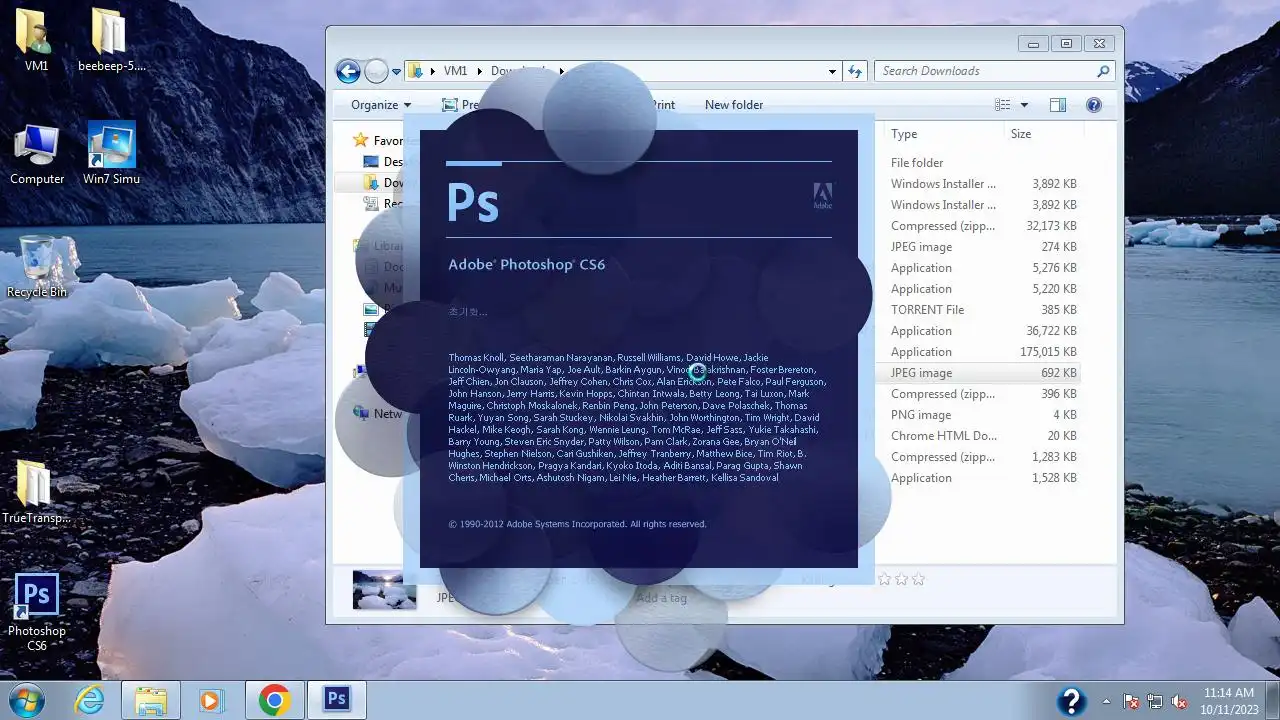
Task: Launch Windows Media Player from the taskbar
Action: 211,700
